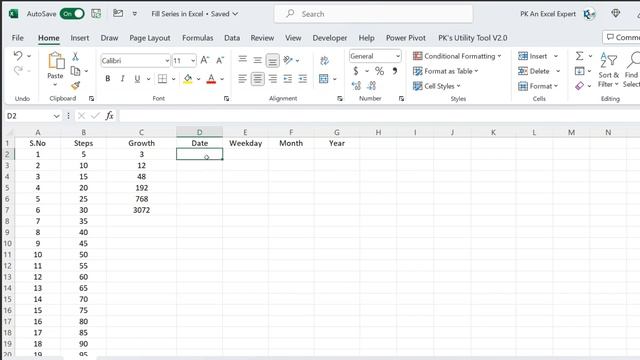This screenshot has width=640, height=360.
Task: Click the Comma Style icon
Action: coord(395,71)
